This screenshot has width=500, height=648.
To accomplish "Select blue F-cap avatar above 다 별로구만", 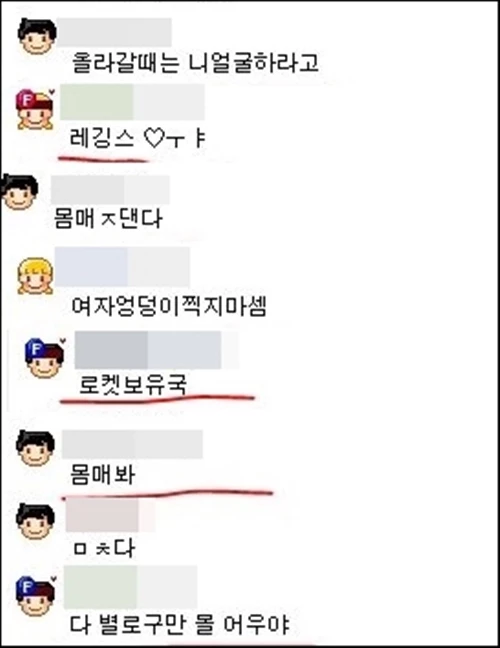I will coord(36,596).
